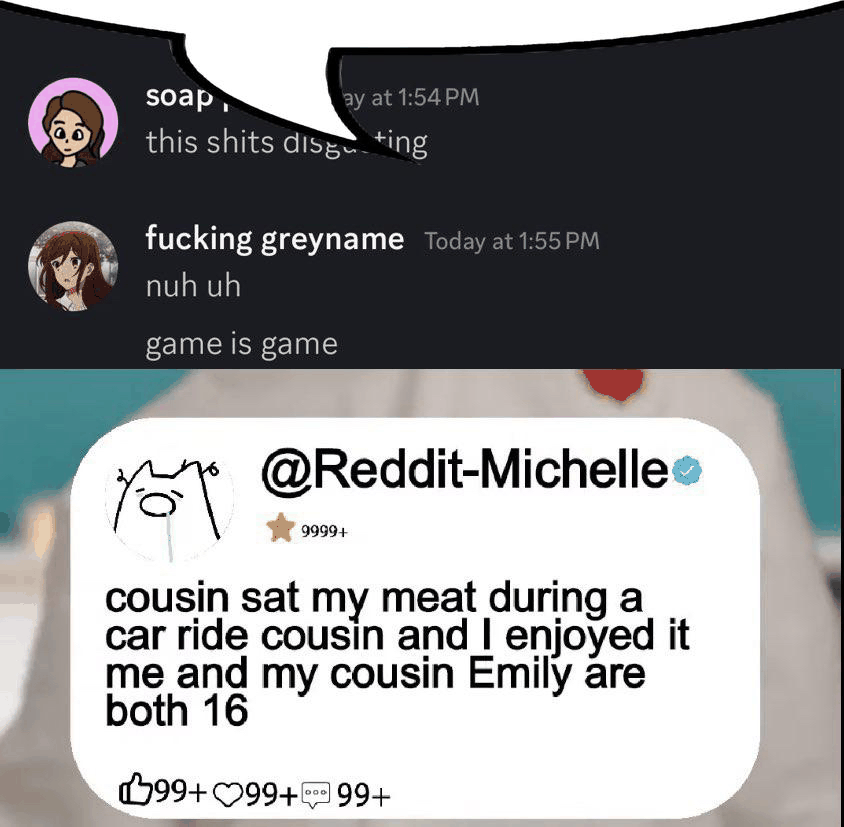844x827 pixels.
Task: Click the brown star karma icon
Action: 280,528
